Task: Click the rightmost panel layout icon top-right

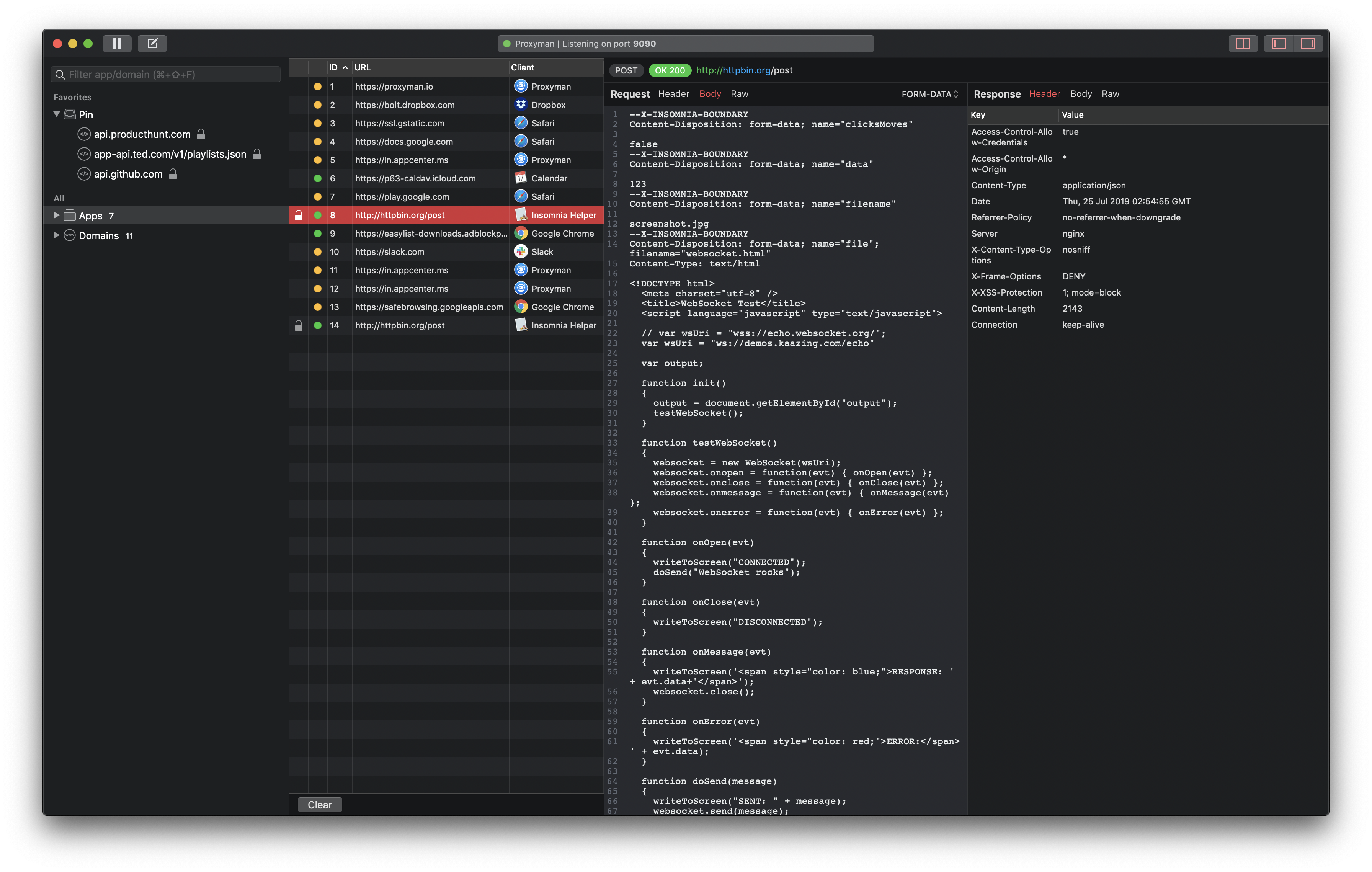Action: [x=1308, y=43]
